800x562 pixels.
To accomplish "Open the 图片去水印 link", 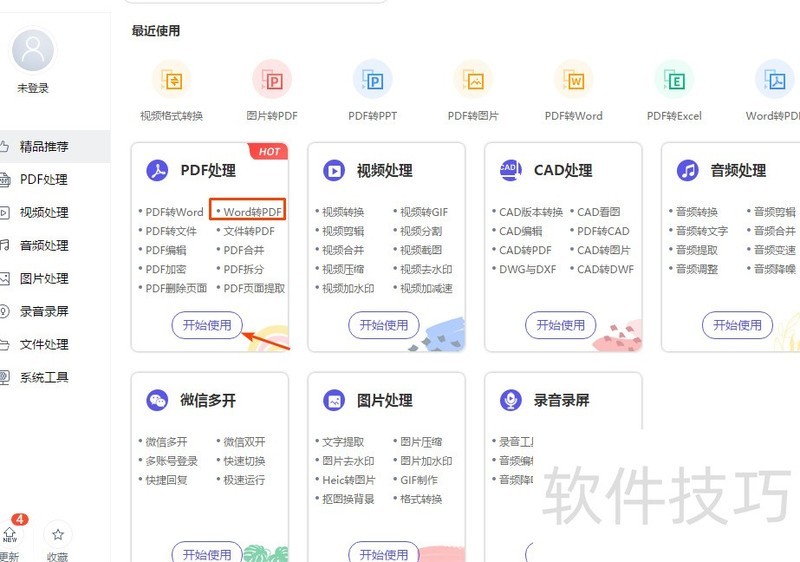I will click(348, 461).
